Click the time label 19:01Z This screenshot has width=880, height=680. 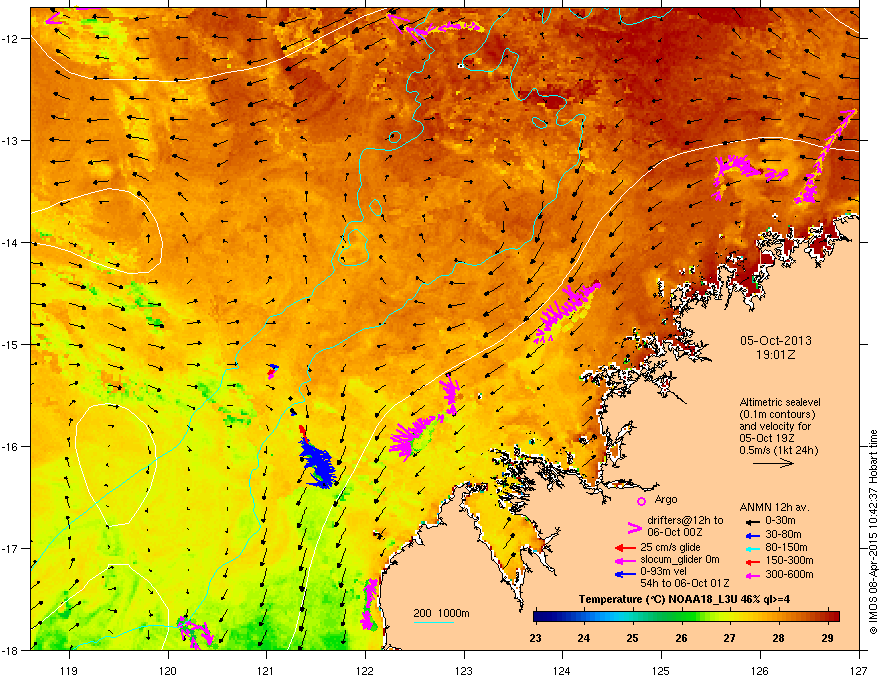pyautogui.click(x=776, y=355)
